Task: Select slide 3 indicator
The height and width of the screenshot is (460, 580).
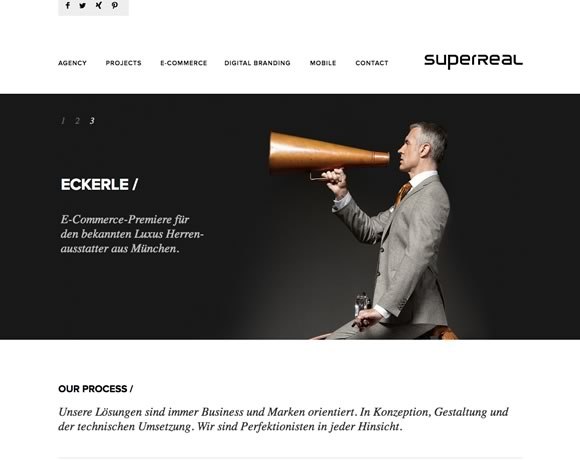Action: coord(92,121)
